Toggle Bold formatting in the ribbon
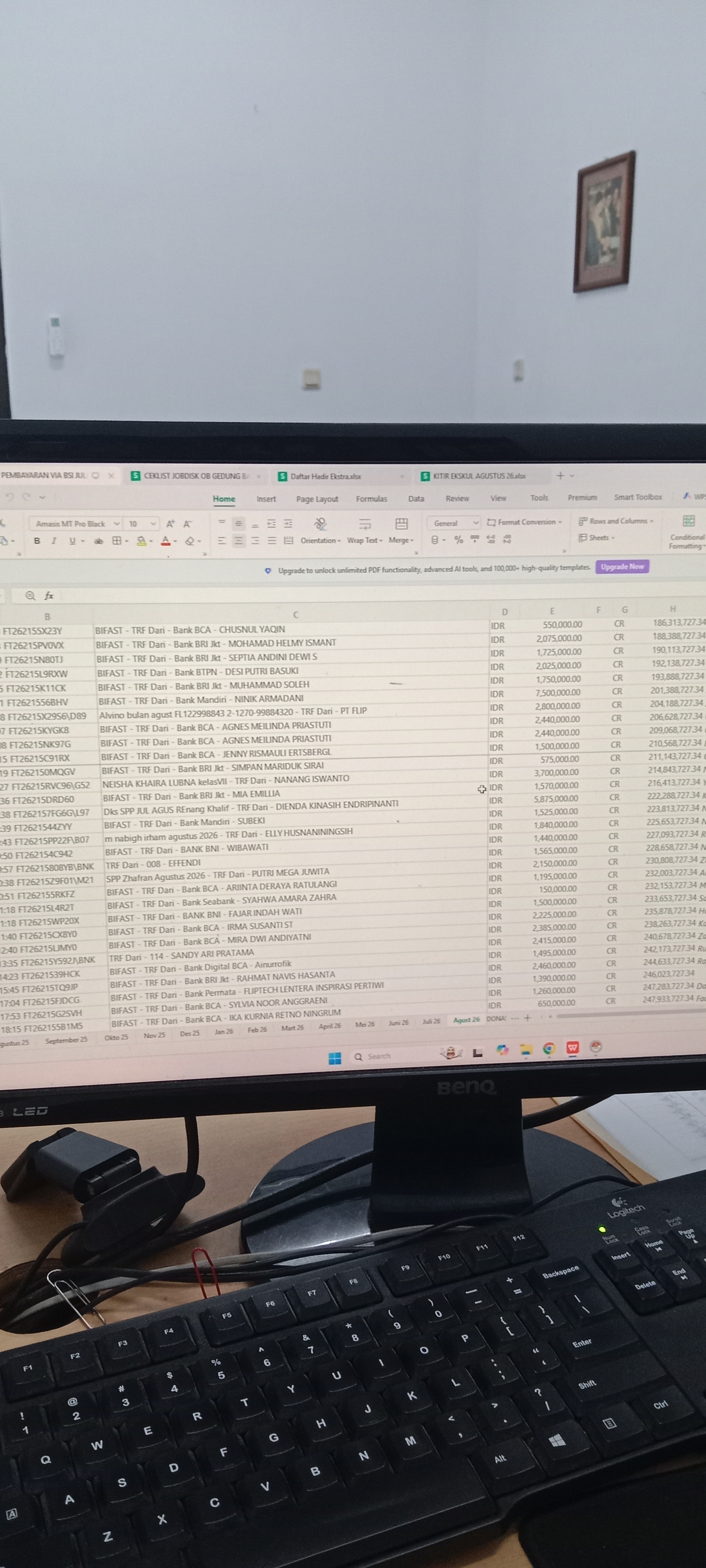Image resolution: width=706 pixels, height=1568 pixels. click(37, 541)
